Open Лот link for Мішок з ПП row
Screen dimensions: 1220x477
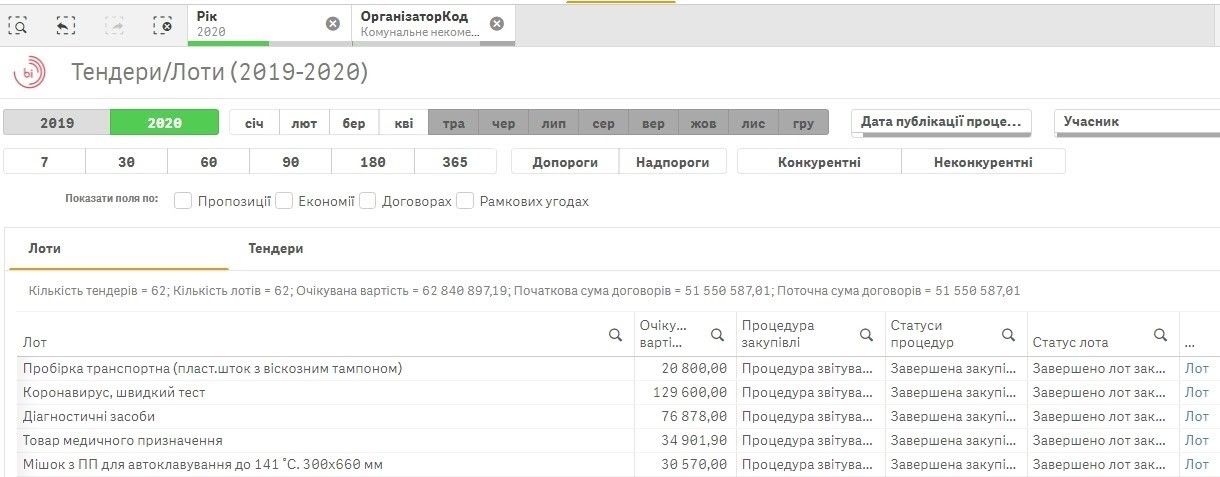(1197, 464)
